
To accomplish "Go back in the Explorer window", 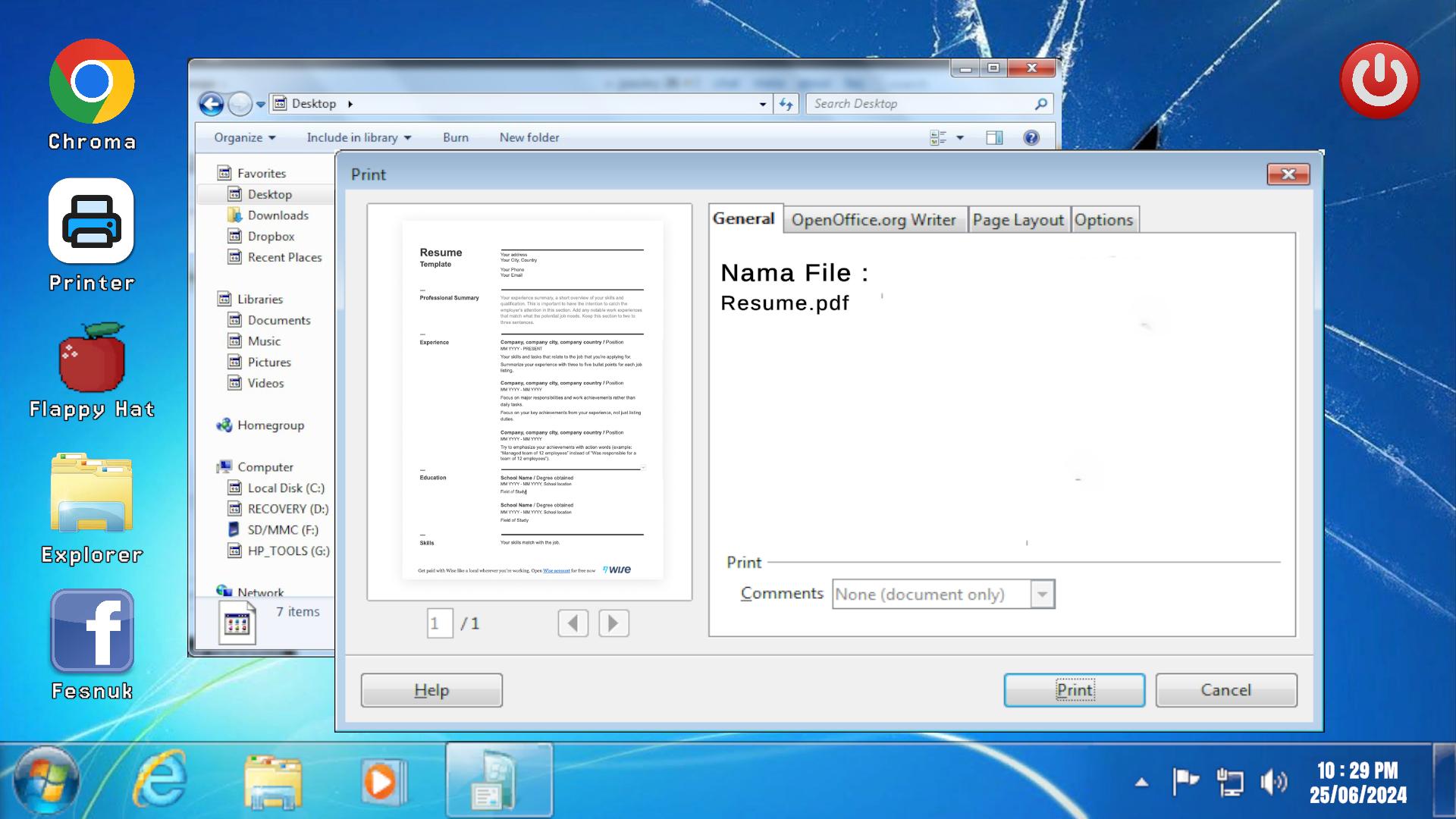I will (x=212, y=104).
